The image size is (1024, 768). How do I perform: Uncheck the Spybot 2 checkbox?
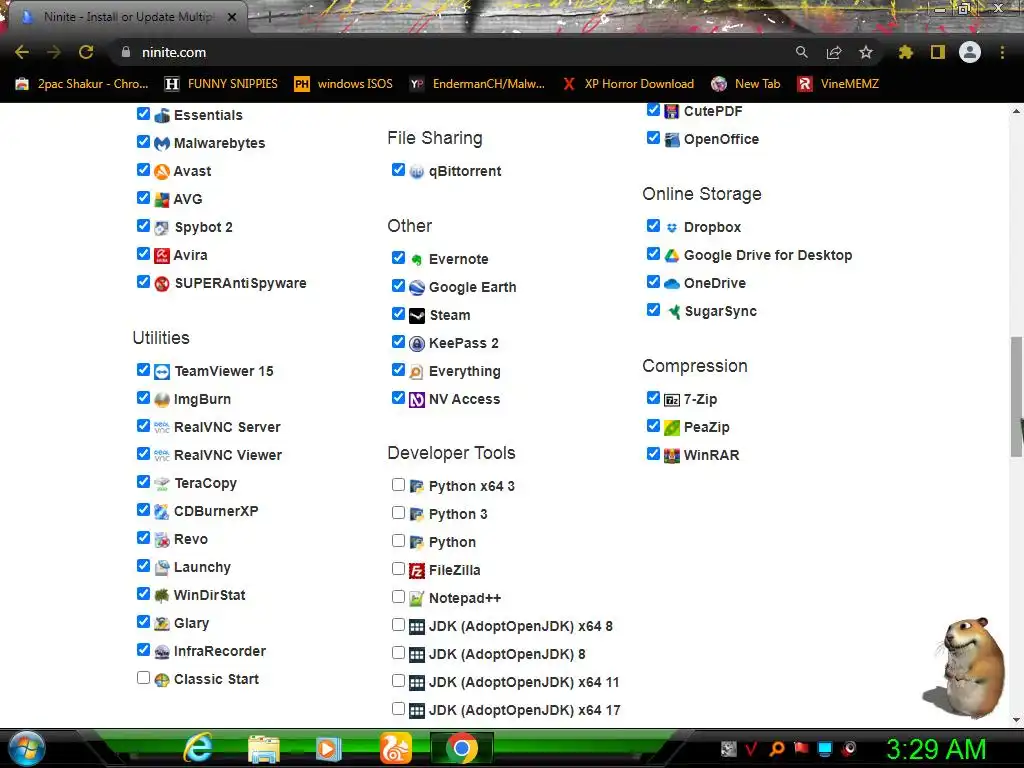point(143,225)
